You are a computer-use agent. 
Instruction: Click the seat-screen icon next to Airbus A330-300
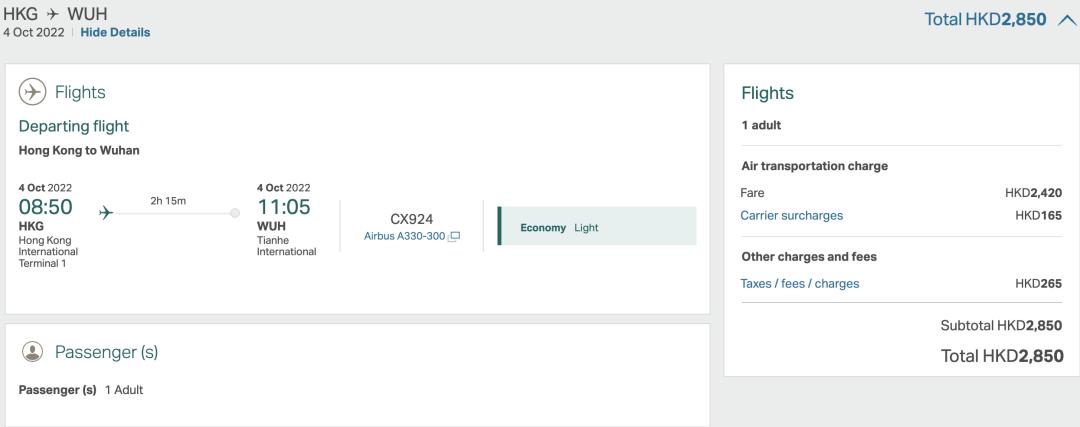pyautogui.click(x=455, y=236)
